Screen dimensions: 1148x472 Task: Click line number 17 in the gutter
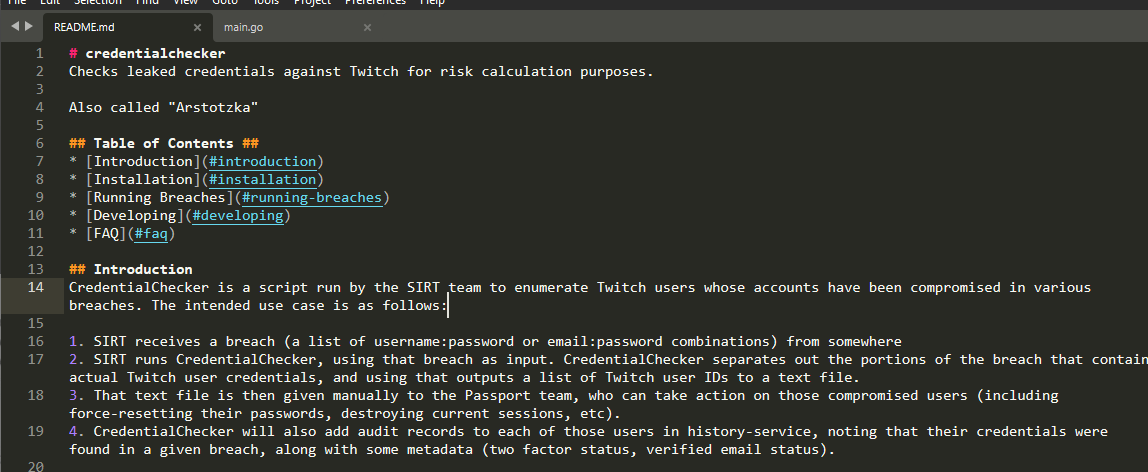[35, 359]
